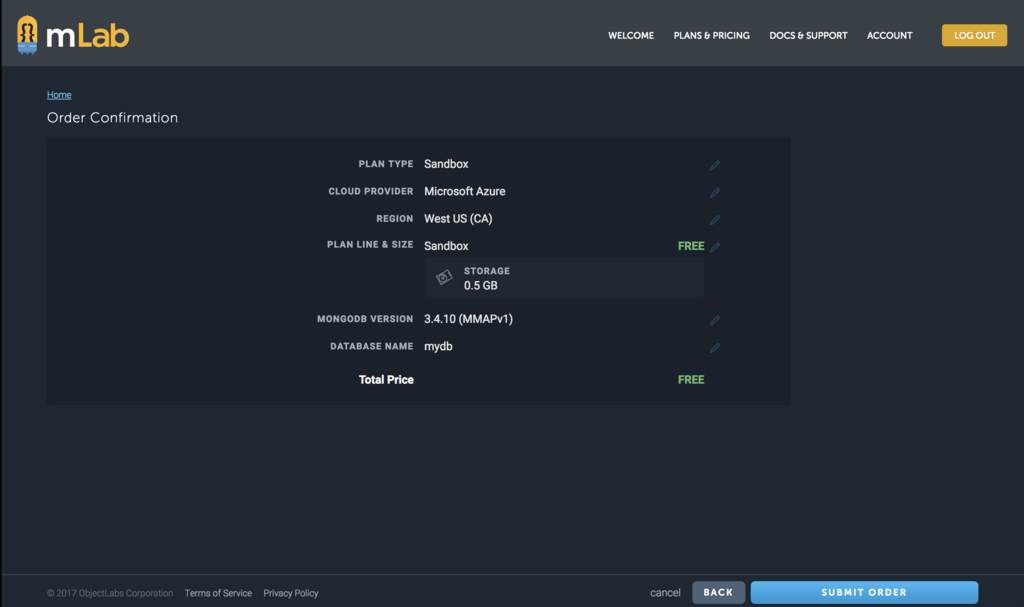Click Sandbox value in Plan Type row

point(446,164)
